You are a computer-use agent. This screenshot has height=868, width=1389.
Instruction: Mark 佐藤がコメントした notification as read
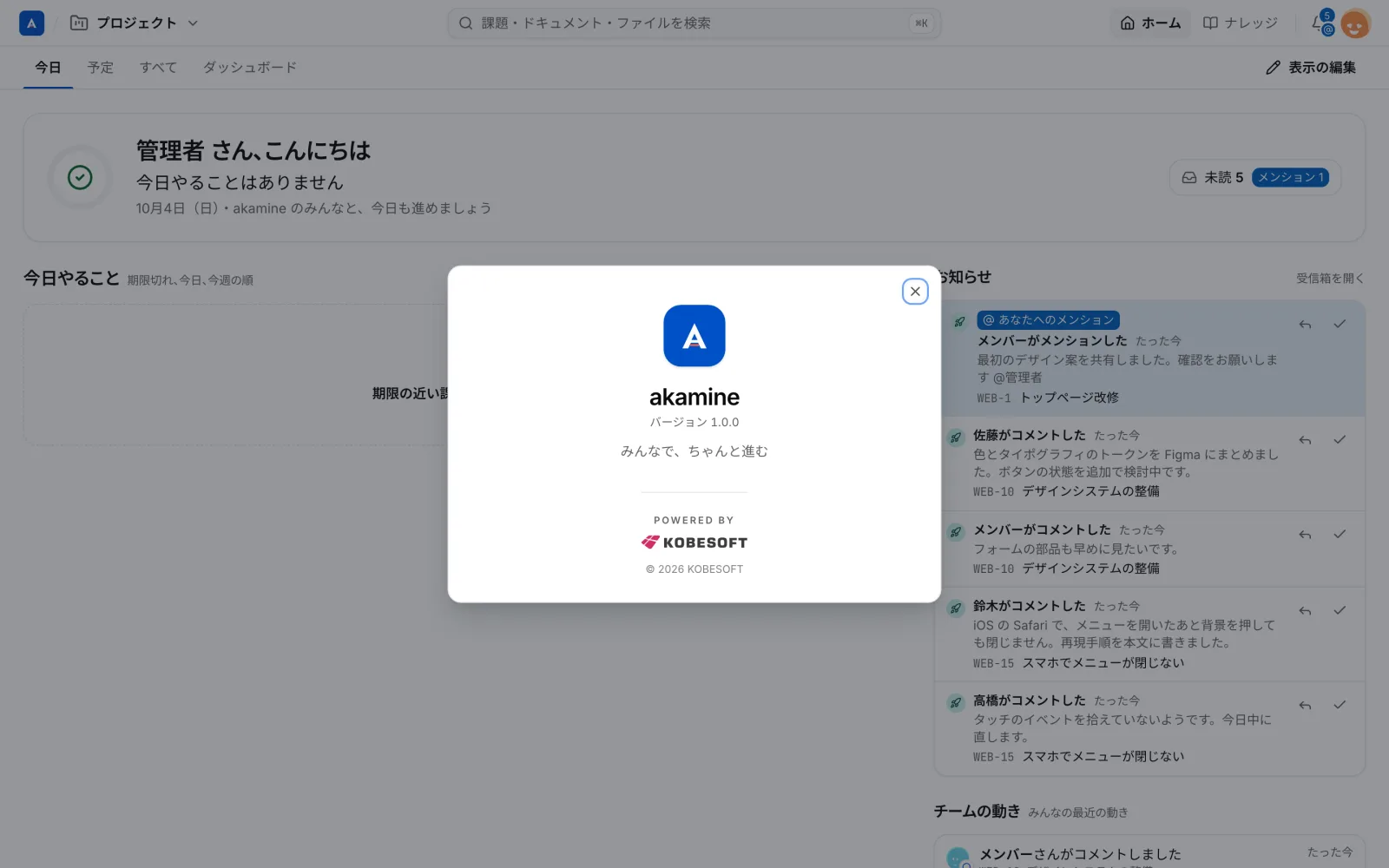pyautogui.click(x=1340, y=439)
